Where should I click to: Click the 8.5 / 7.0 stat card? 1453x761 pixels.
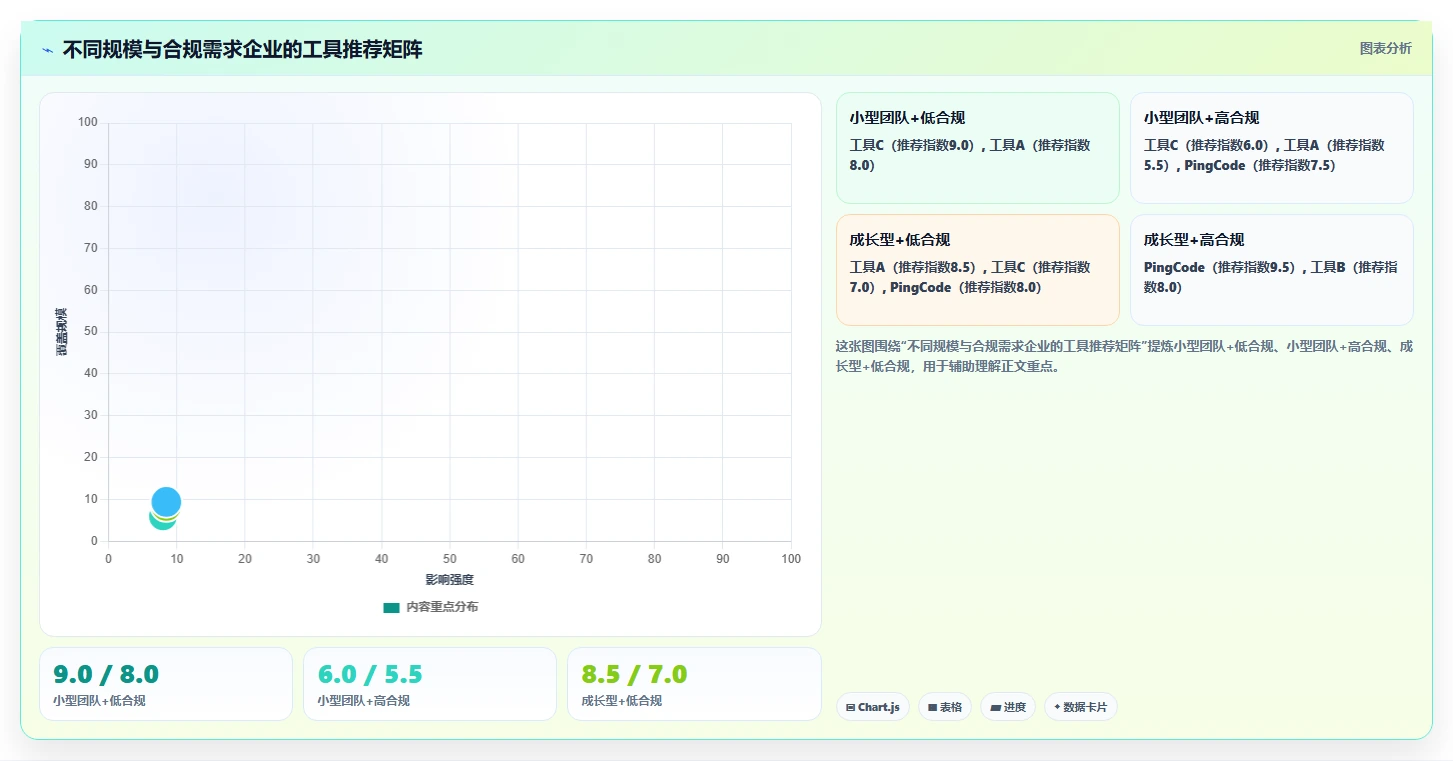[x=694, y=684]
